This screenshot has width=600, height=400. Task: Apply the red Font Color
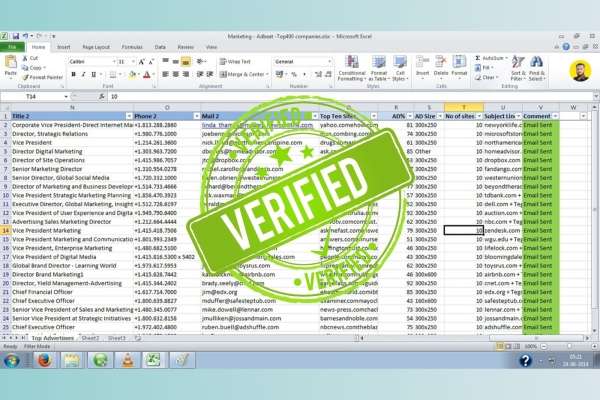[147, 75]
